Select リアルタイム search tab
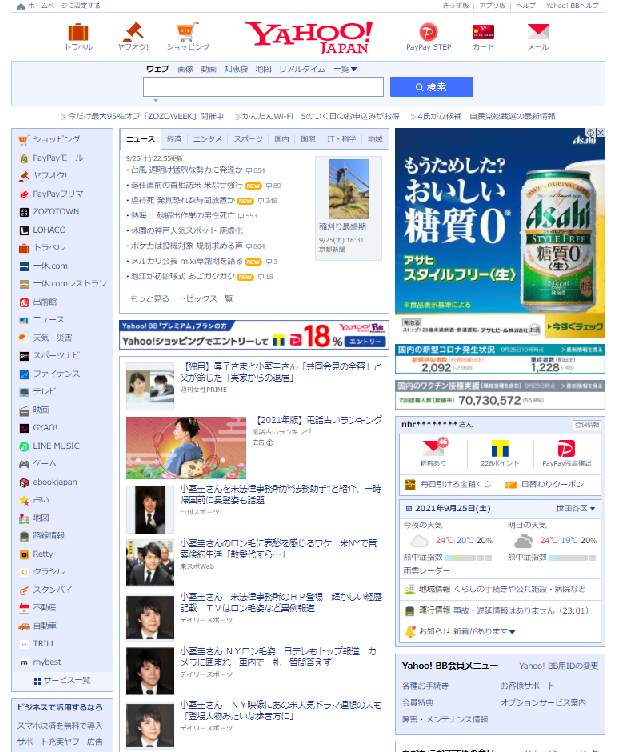The image size is (620, 752). [302, 69]
